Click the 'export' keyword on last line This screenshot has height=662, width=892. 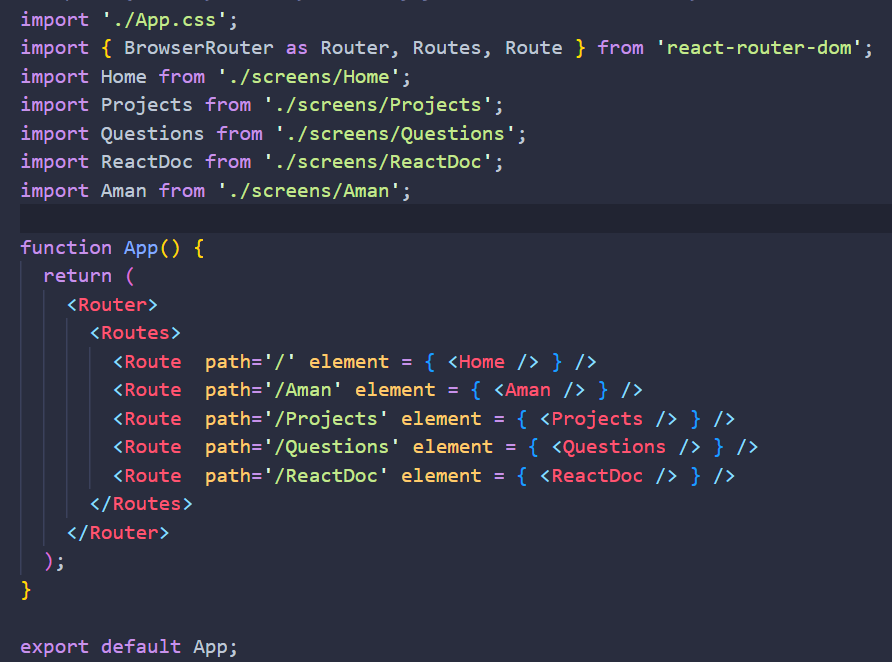(x=55, y=647)
